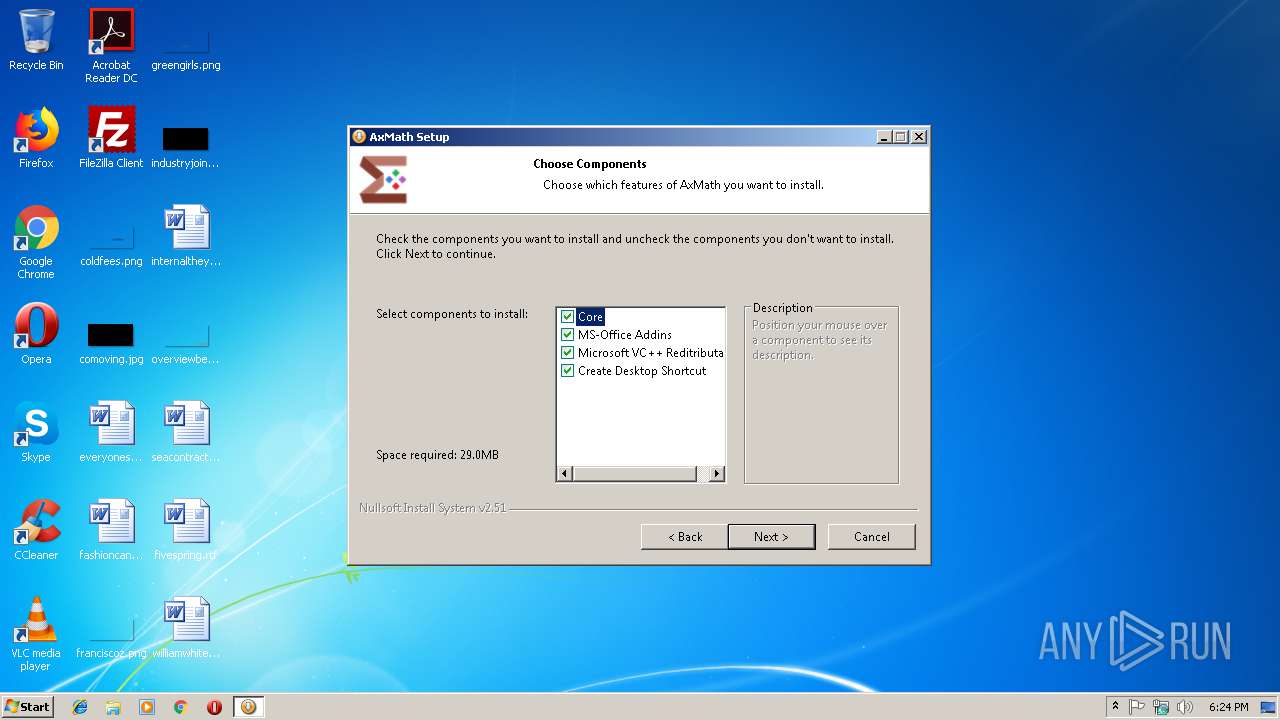Select the MS-Office Addins label

[x=625, y=335]
